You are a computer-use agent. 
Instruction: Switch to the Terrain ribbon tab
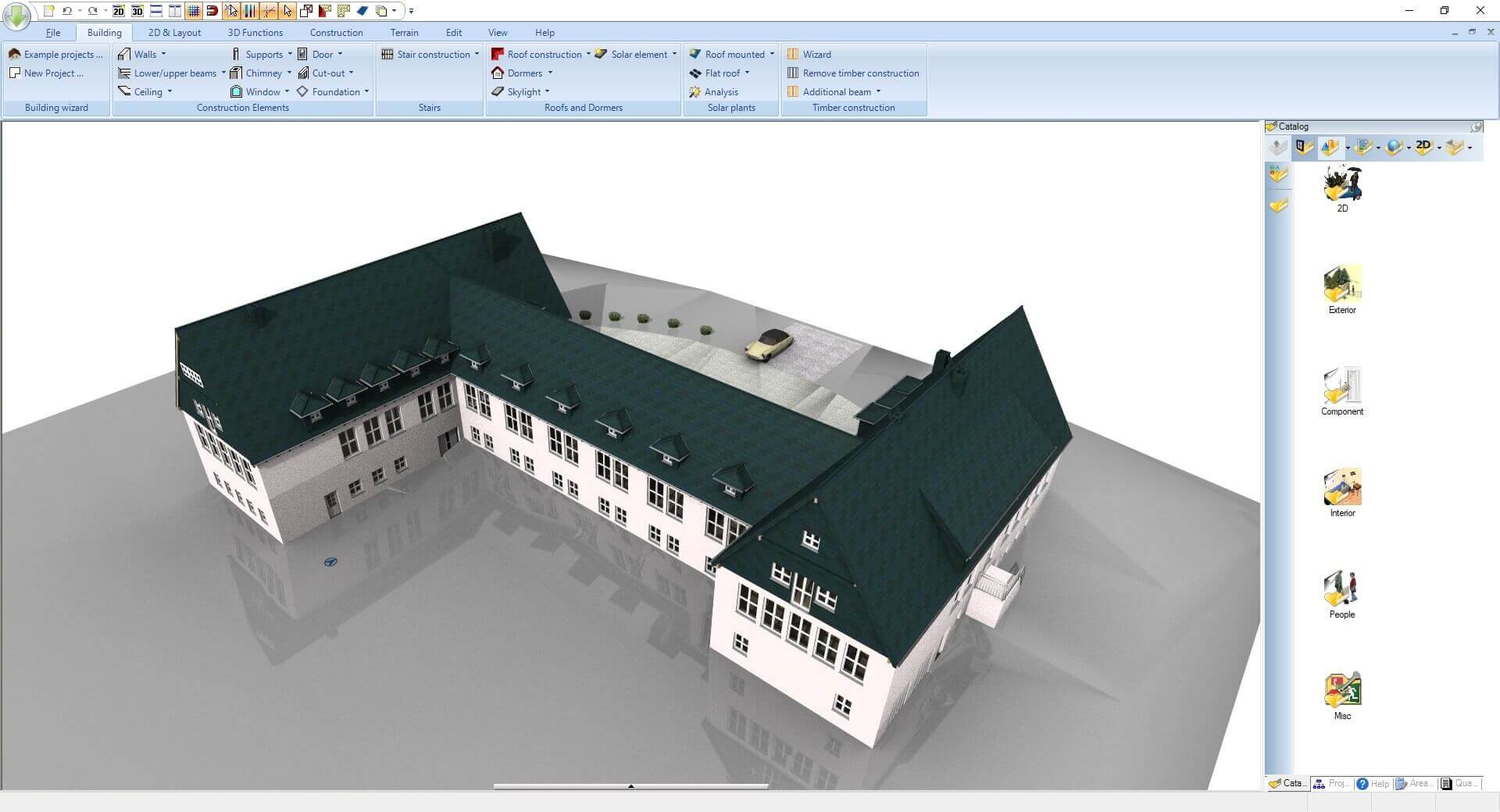[404, 32]
